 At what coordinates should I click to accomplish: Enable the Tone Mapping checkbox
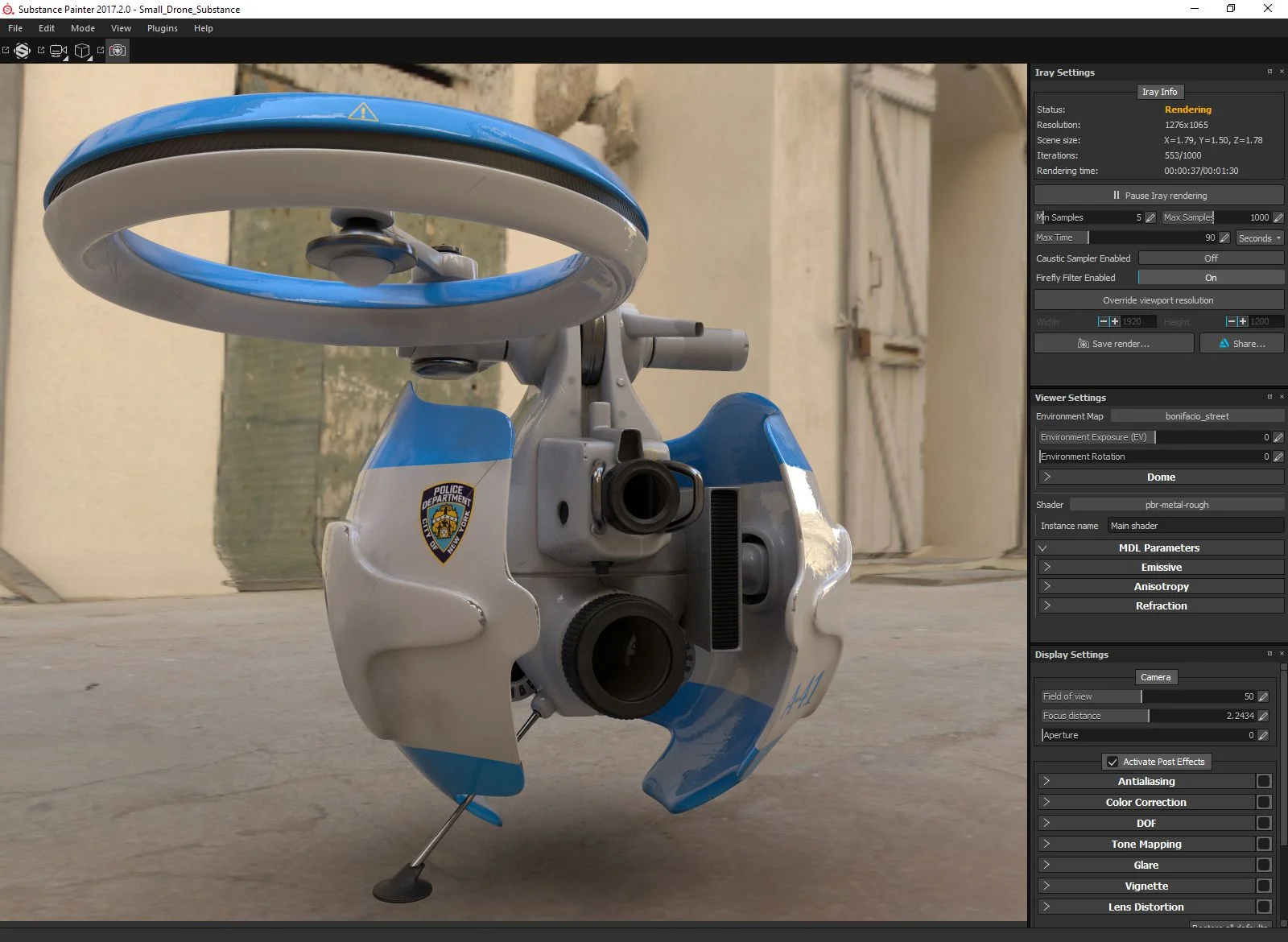1264,844
